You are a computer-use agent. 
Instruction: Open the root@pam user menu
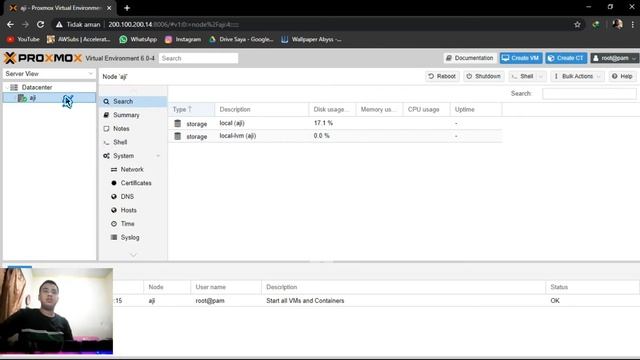(x=614, y=58)
